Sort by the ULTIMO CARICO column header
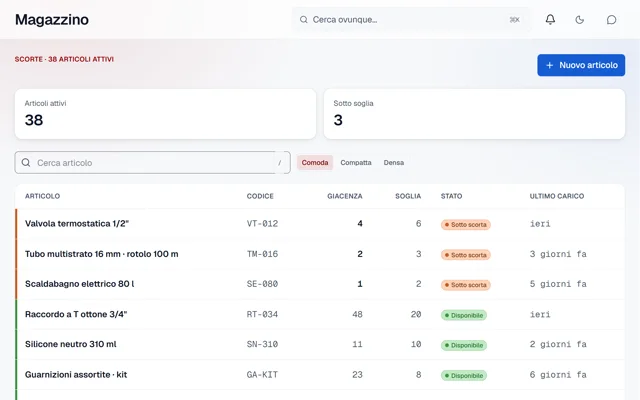The height and width of the screenshot is (400, 640). pyautogui.click(x=557, y=196)
